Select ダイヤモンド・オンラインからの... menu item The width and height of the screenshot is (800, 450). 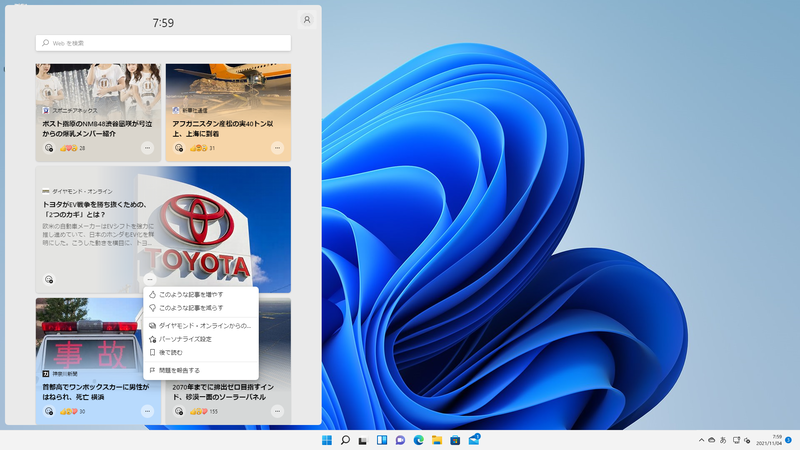(x=201, y=326)
